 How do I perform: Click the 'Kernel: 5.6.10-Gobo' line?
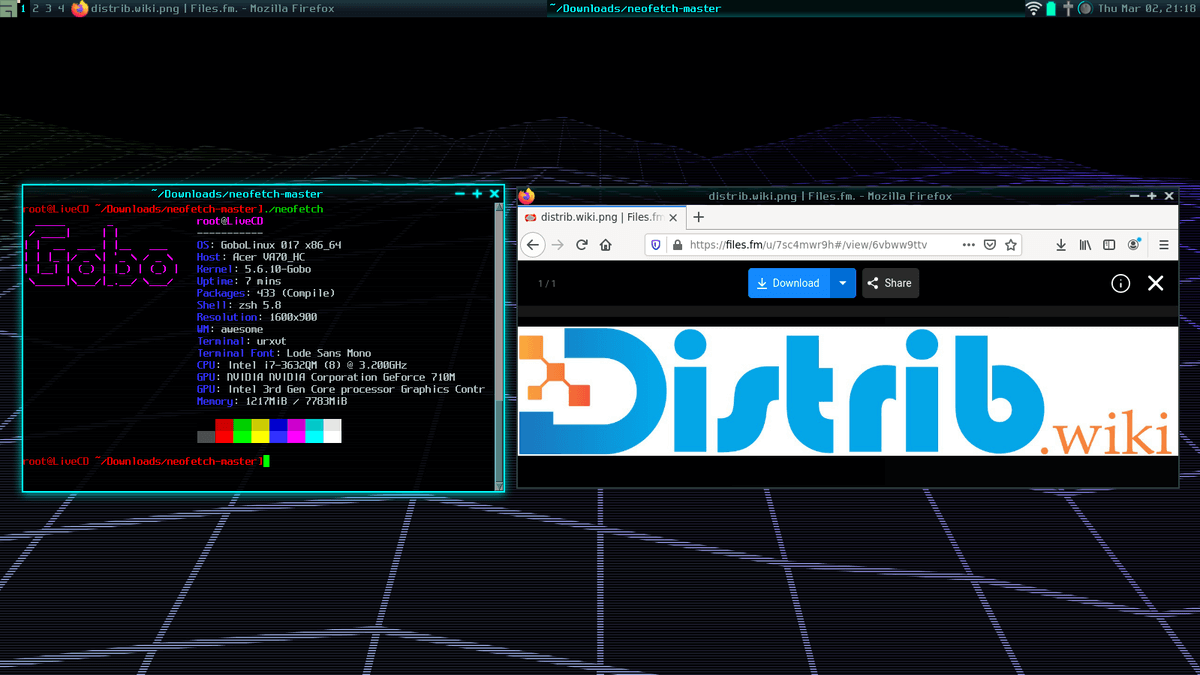(254, 269)
